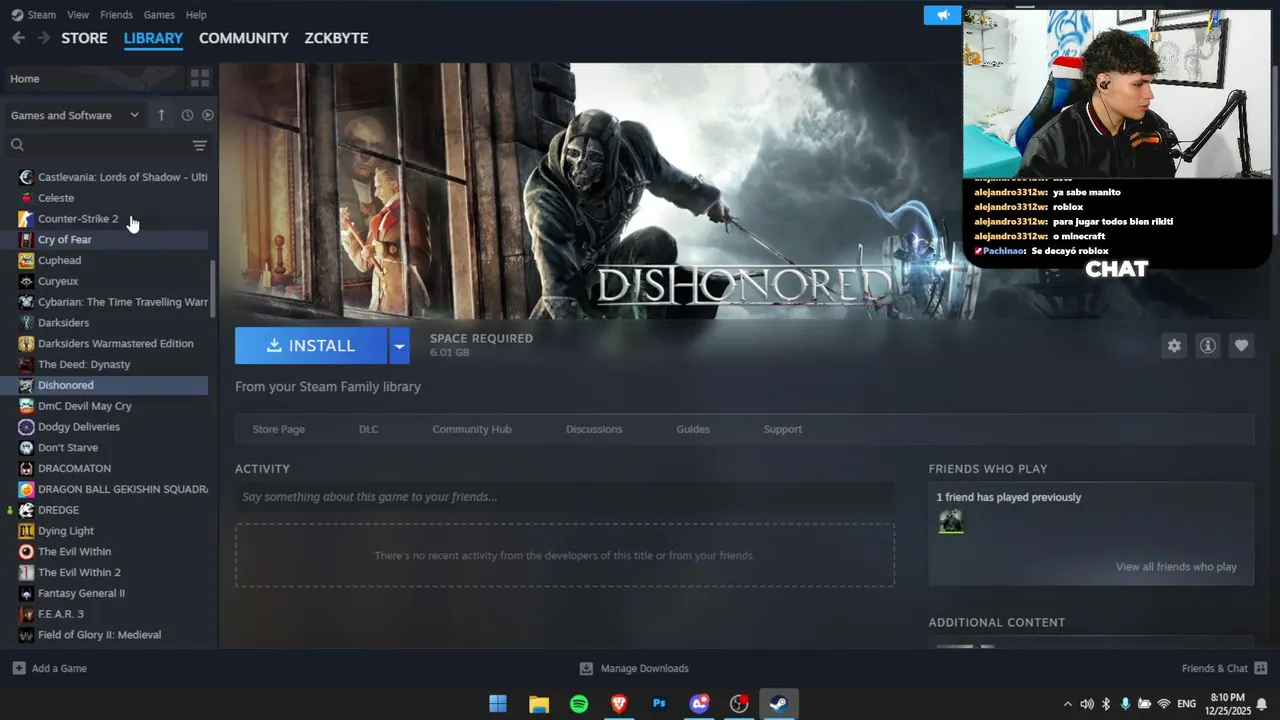Image resolution: width=1280 pixels, height=720 pixels.
Task: Show hidden tray icons chevron
Action: coord(1067,704)
